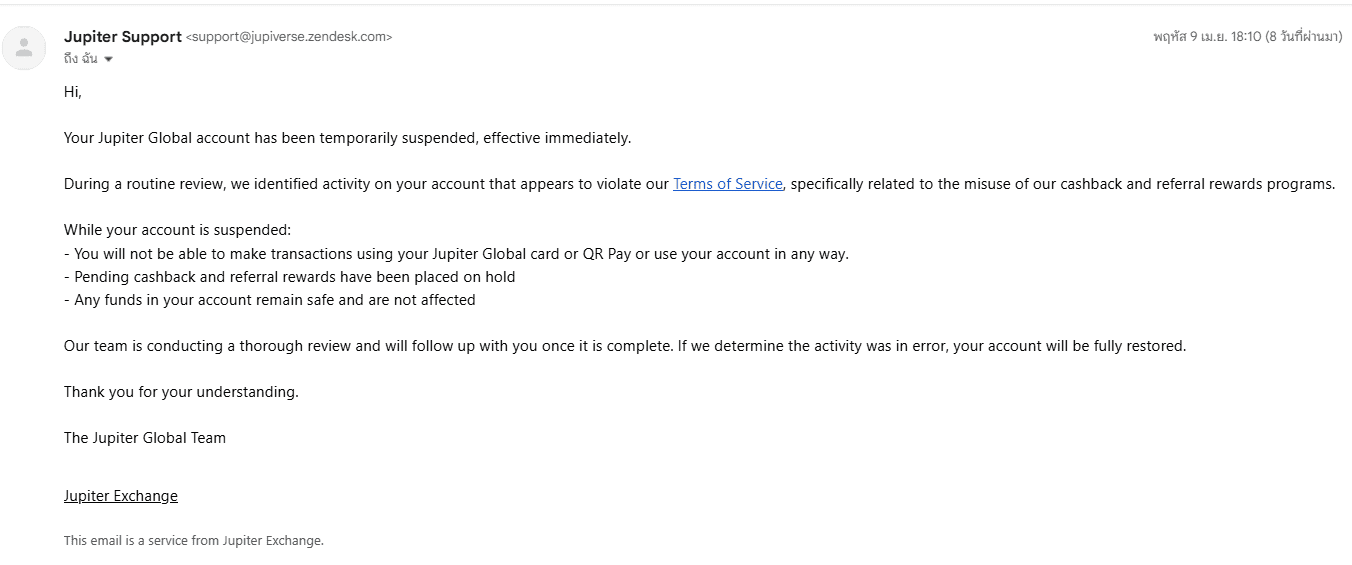Click "The Jupiter Global Team" signature
Viewport: 1352px width, 565px height.
pos(145,438)
